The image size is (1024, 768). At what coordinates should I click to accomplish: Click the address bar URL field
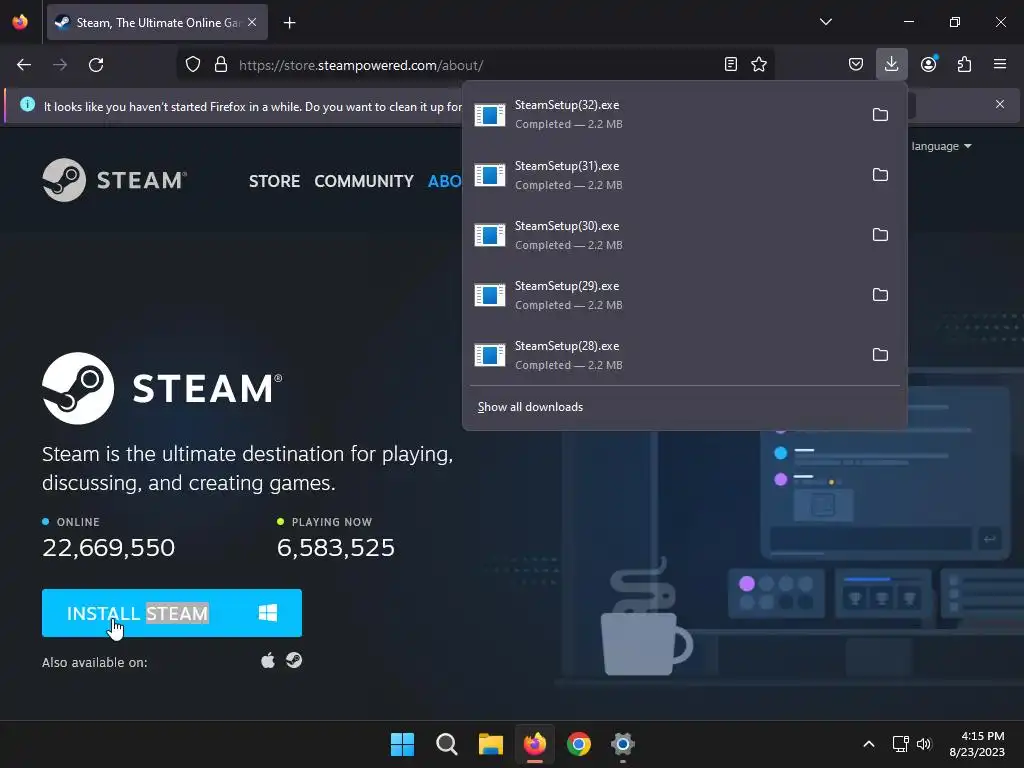(477, 65)
